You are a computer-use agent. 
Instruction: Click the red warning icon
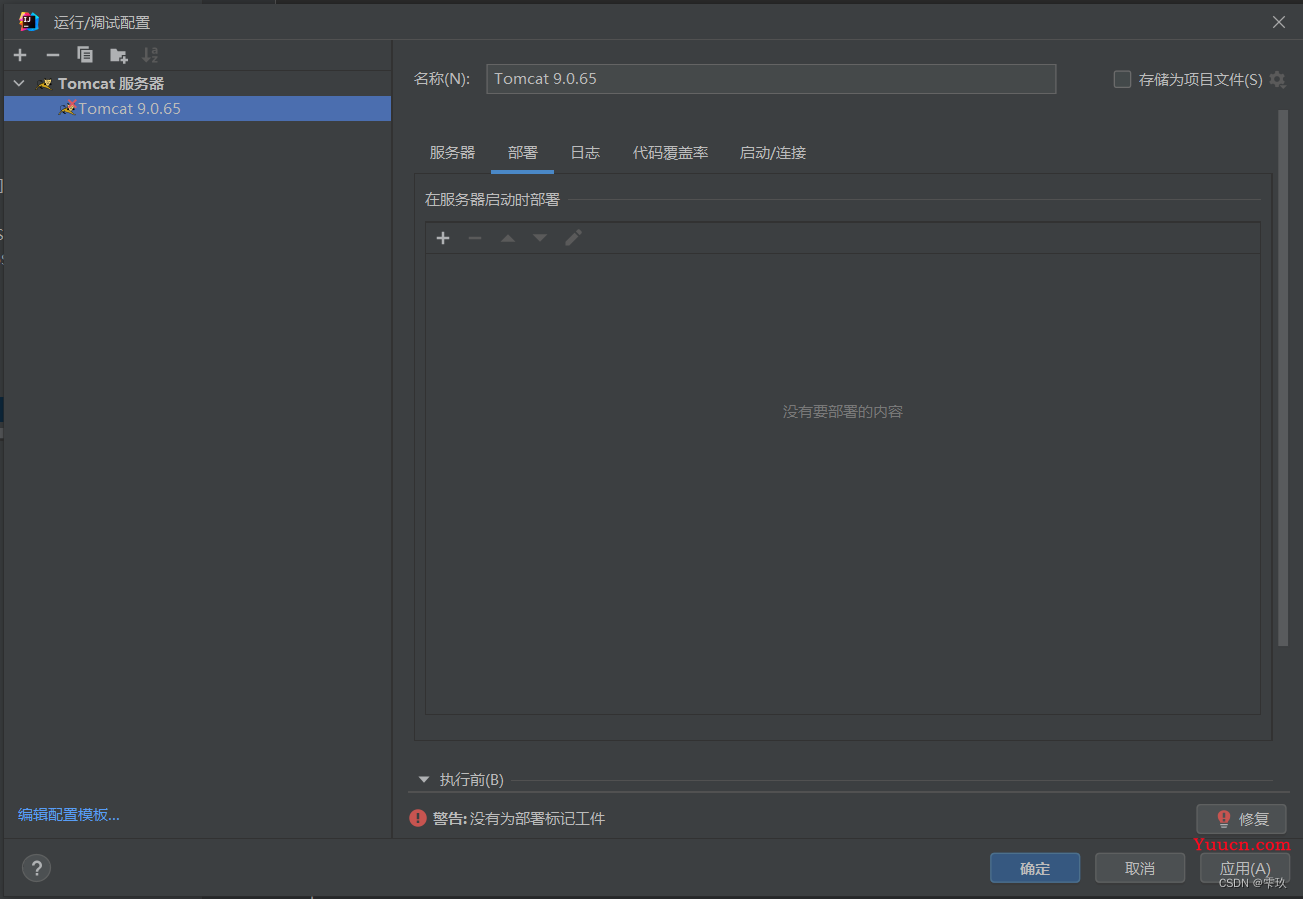418,818
